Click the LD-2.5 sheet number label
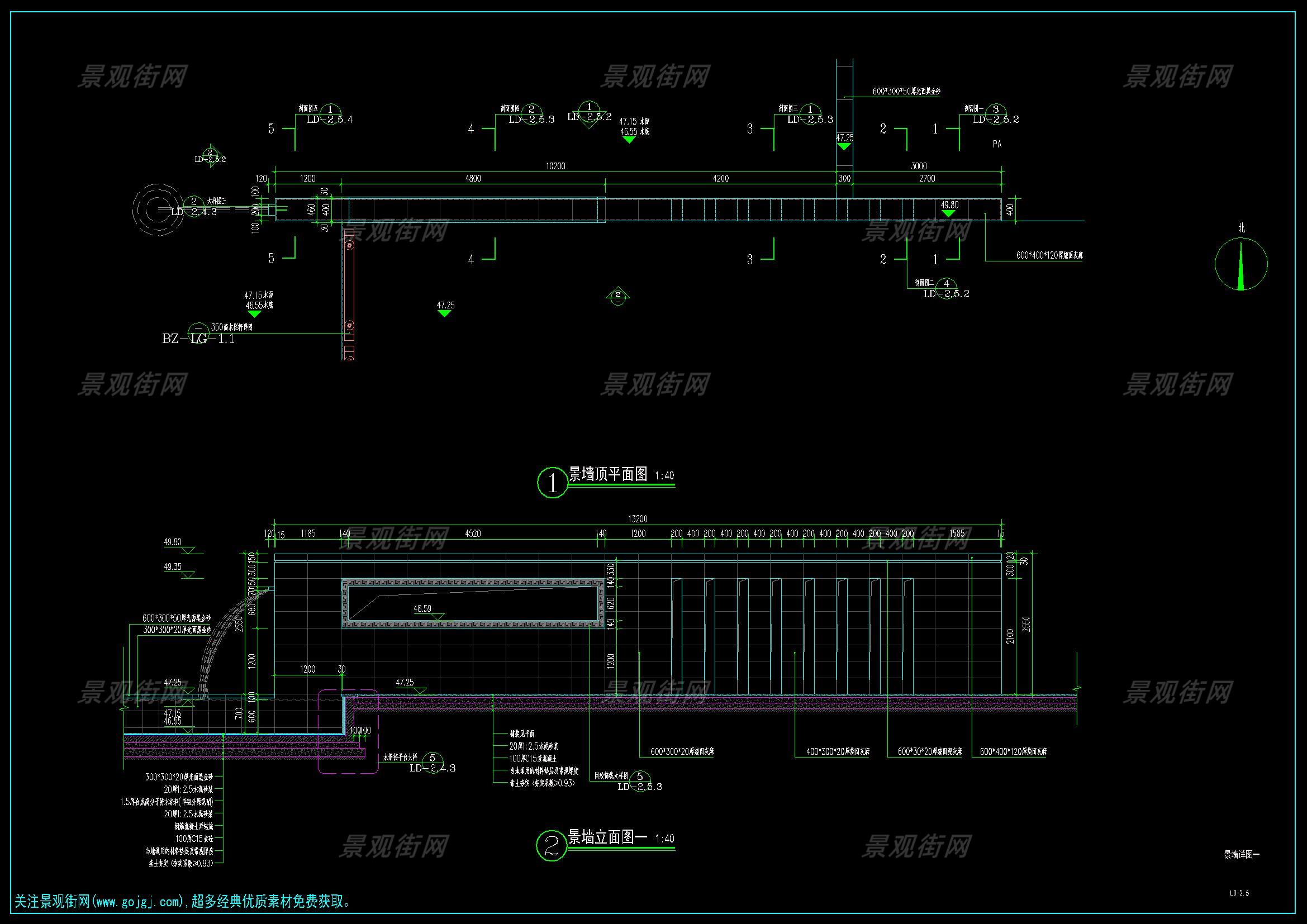The height and width of the screenshot is (924, 1307). tap(1239, 893)
